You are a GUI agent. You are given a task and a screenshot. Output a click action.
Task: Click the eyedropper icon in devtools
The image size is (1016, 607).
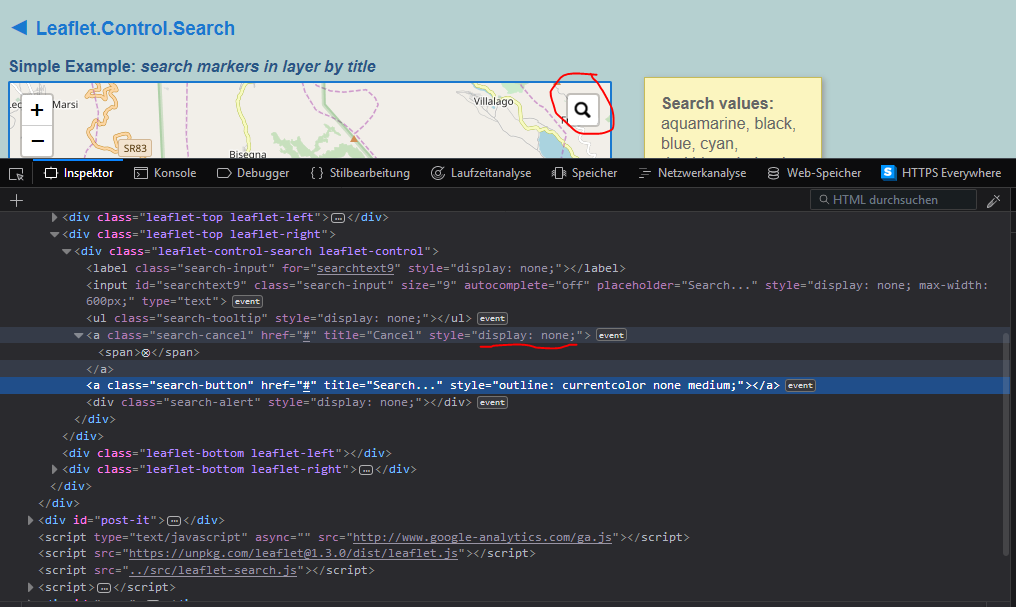point(993,200)
